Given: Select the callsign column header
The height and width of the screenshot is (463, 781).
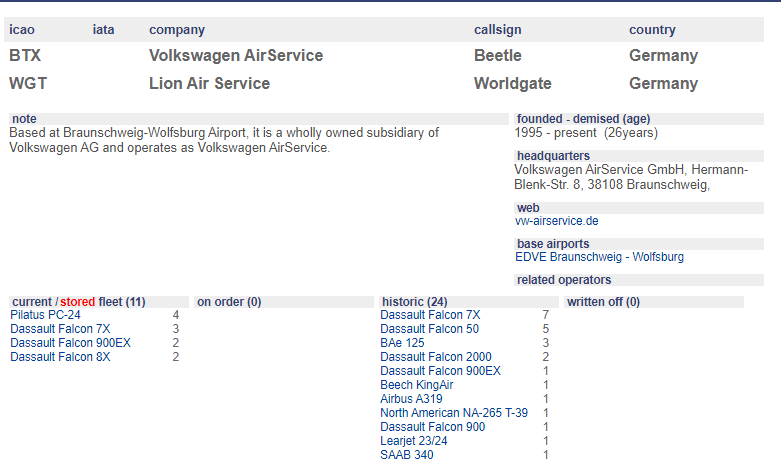Looking at the screenshot, I should pos(498,30).
